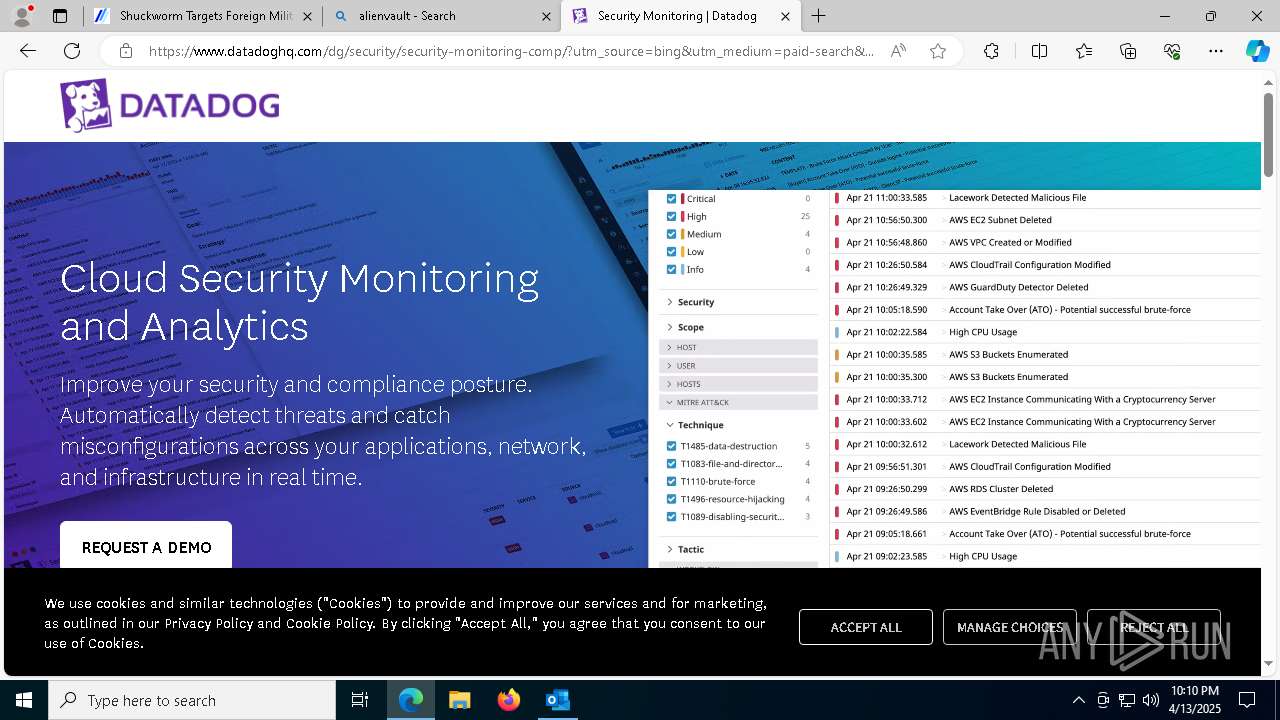Open Manage Choices for cookies
Viewport: 1280px width, 720px height.
(1010, 627)
